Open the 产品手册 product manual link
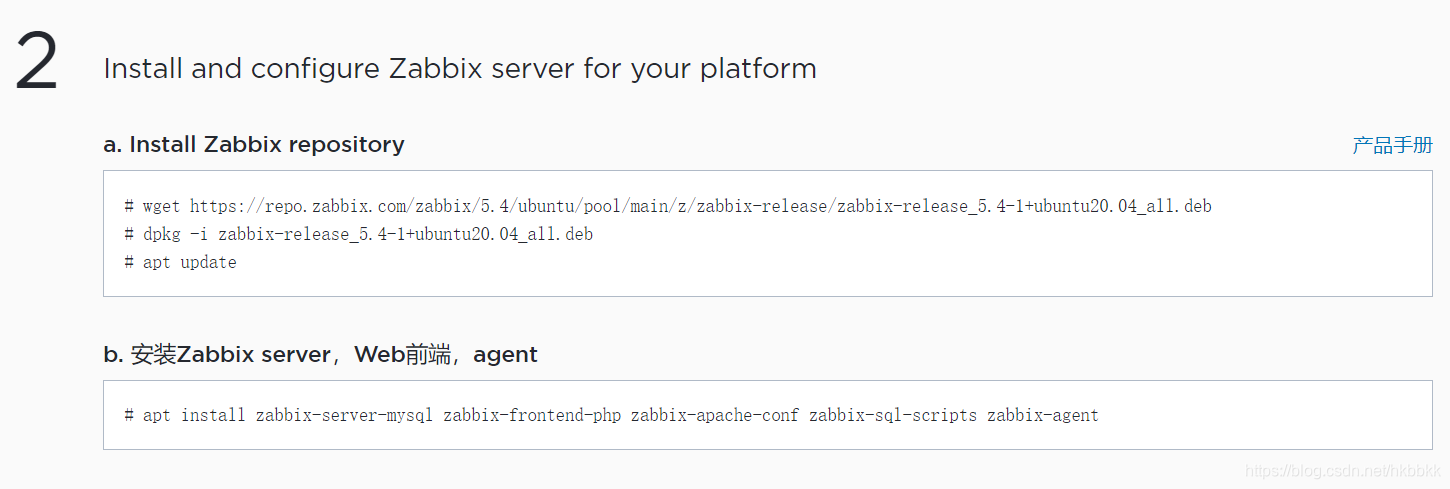The image size is (1450, 489). point(1392,145)
